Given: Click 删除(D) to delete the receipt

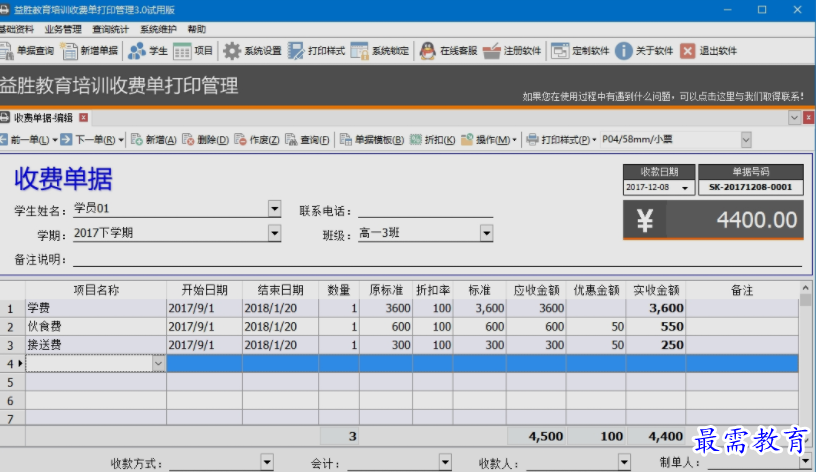Looking at the screenshot, I should pos(206,139).
